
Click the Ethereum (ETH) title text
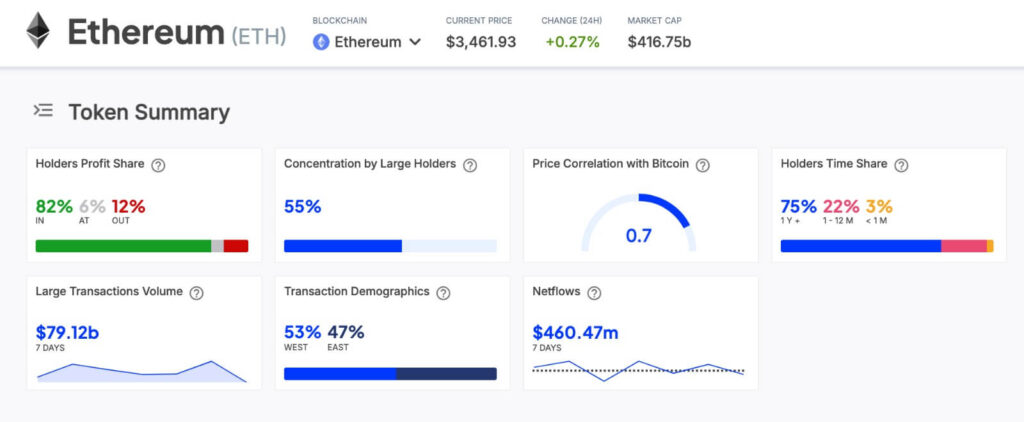coord(177,33)
